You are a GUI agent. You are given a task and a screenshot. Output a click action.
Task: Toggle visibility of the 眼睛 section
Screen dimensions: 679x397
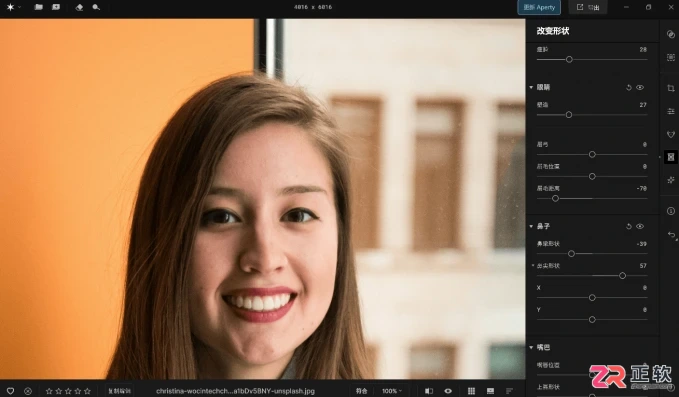tap(640, 87)
